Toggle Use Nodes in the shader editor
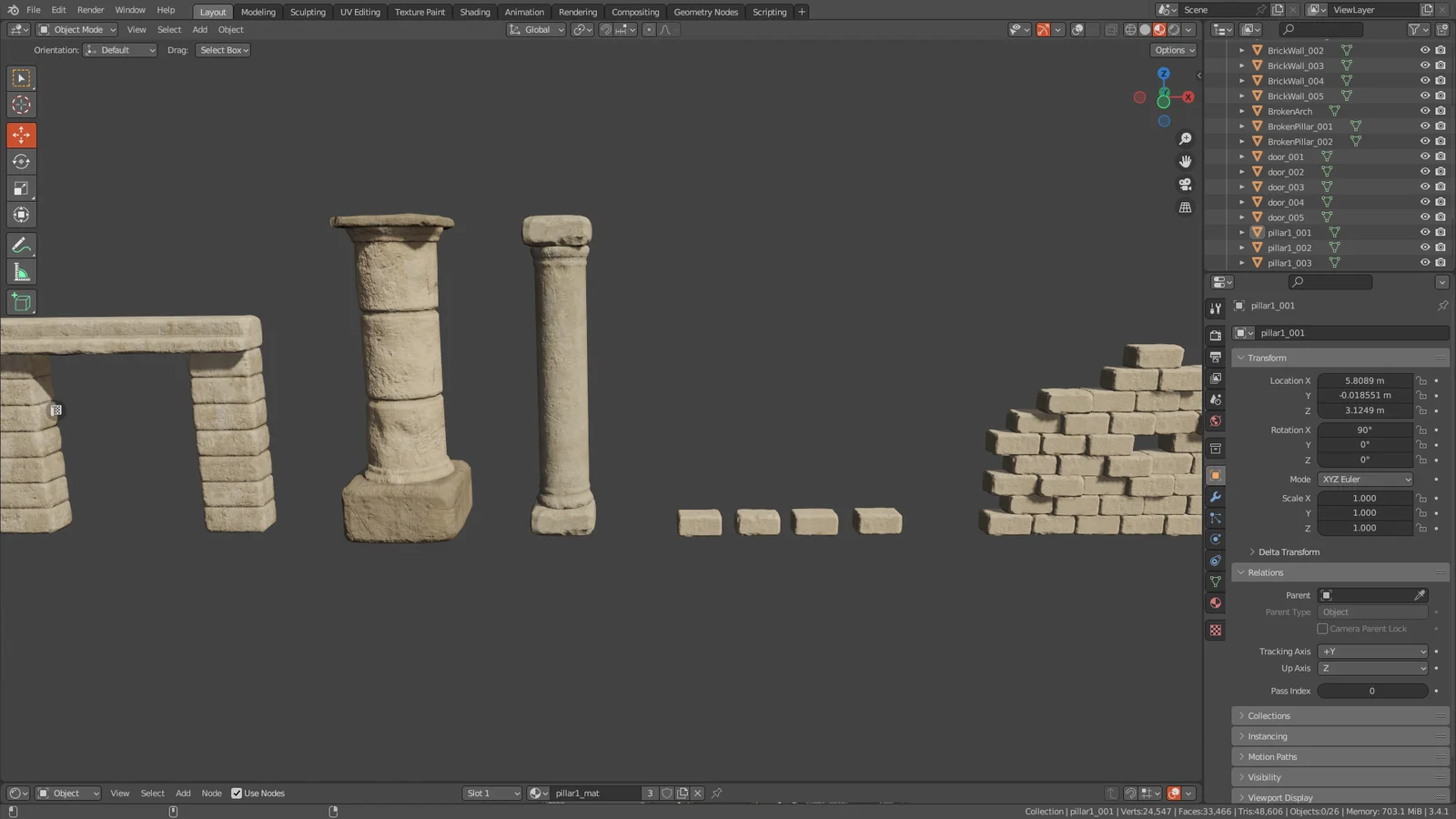 pyautogui.click(x=238, y=793)
